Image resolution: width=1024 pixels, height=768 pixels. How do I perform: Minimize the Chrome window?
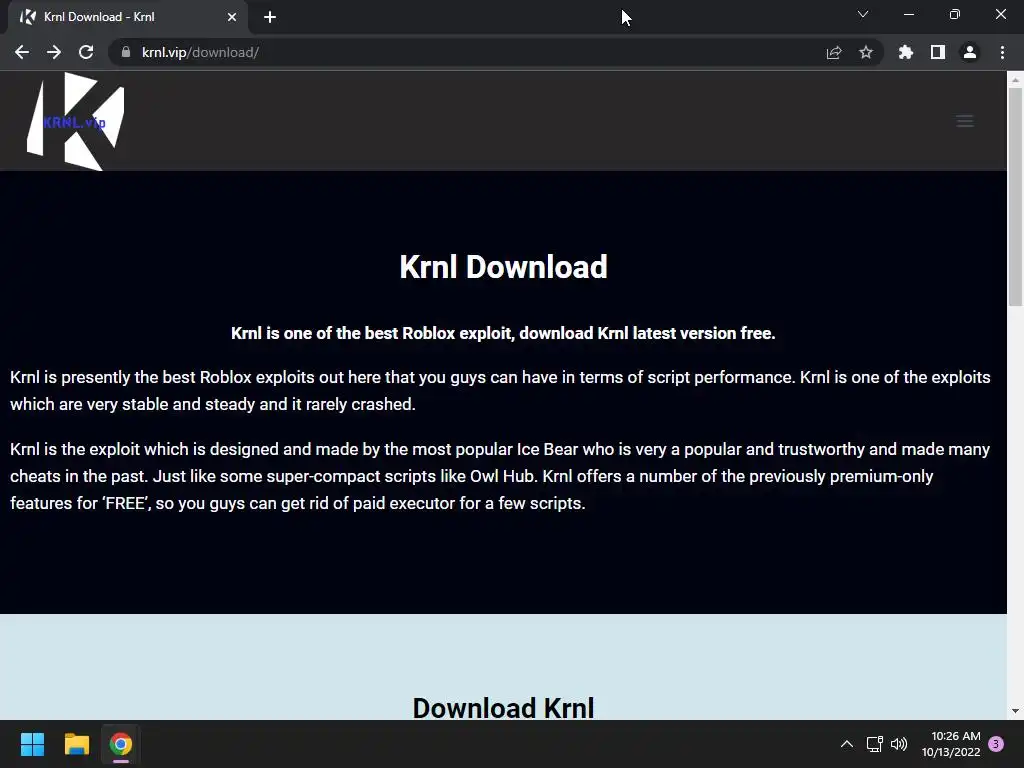pyautogui.click(x=908, y=14)
